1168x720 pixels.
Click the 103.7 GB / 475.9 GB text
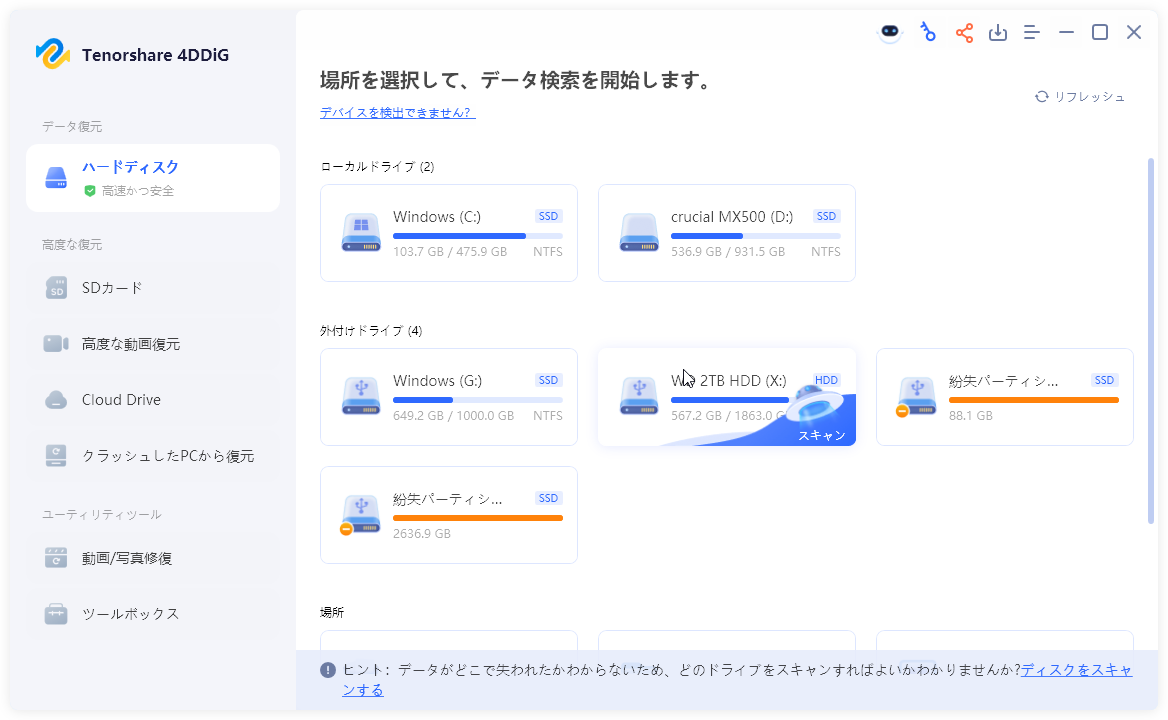point(450,252)
